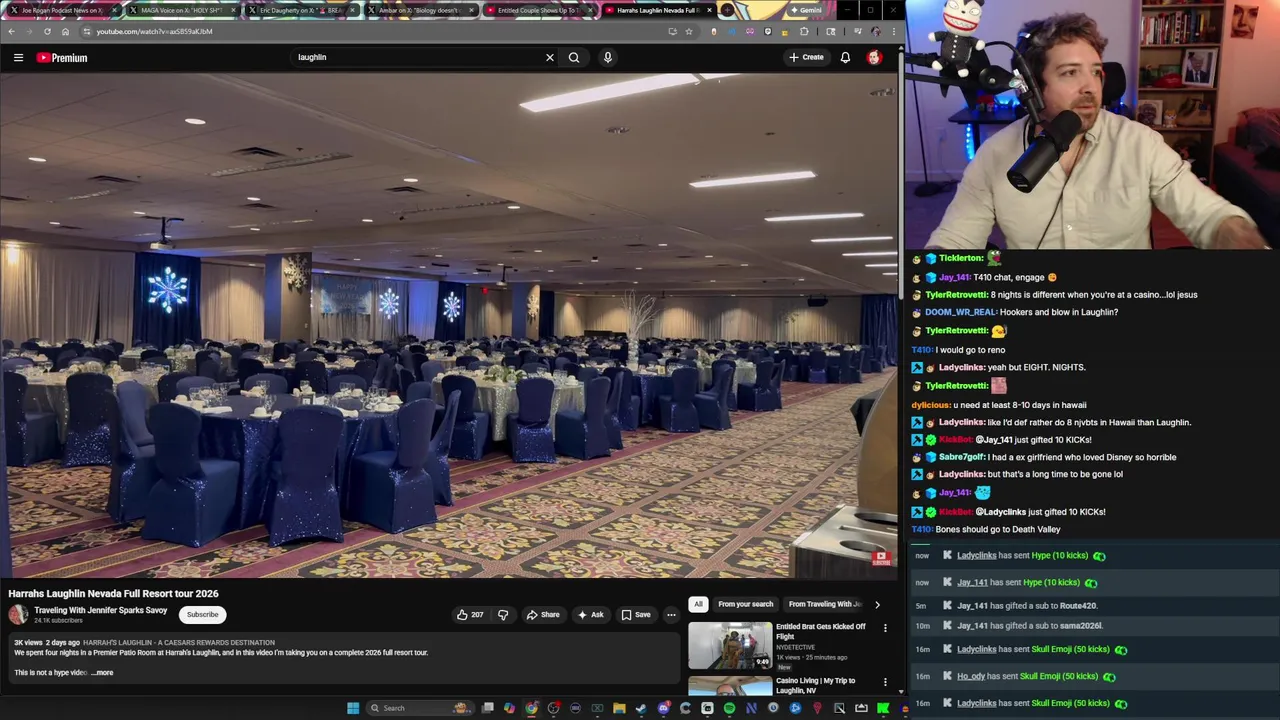Open Traveling With Jennifer Sparks Savoy channel
The width and height of the screenshot is (1280, 720).
tap(100, 610)
